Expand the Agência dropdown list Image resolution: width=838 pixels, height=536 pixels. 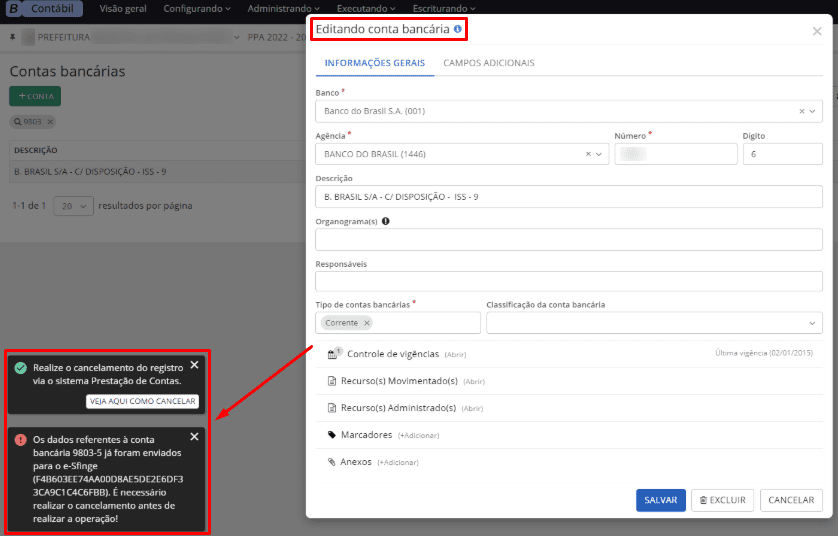(600, 154)
